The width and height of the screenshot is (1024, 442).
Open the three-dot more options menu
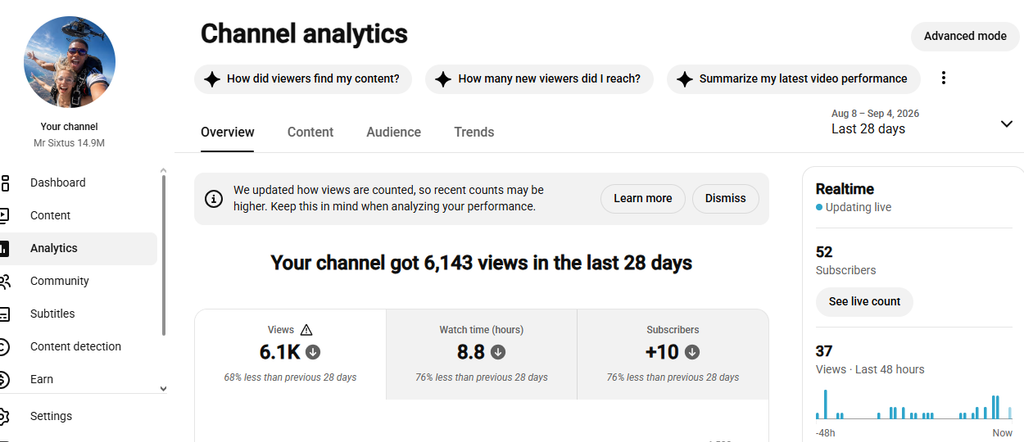(943, 78)
